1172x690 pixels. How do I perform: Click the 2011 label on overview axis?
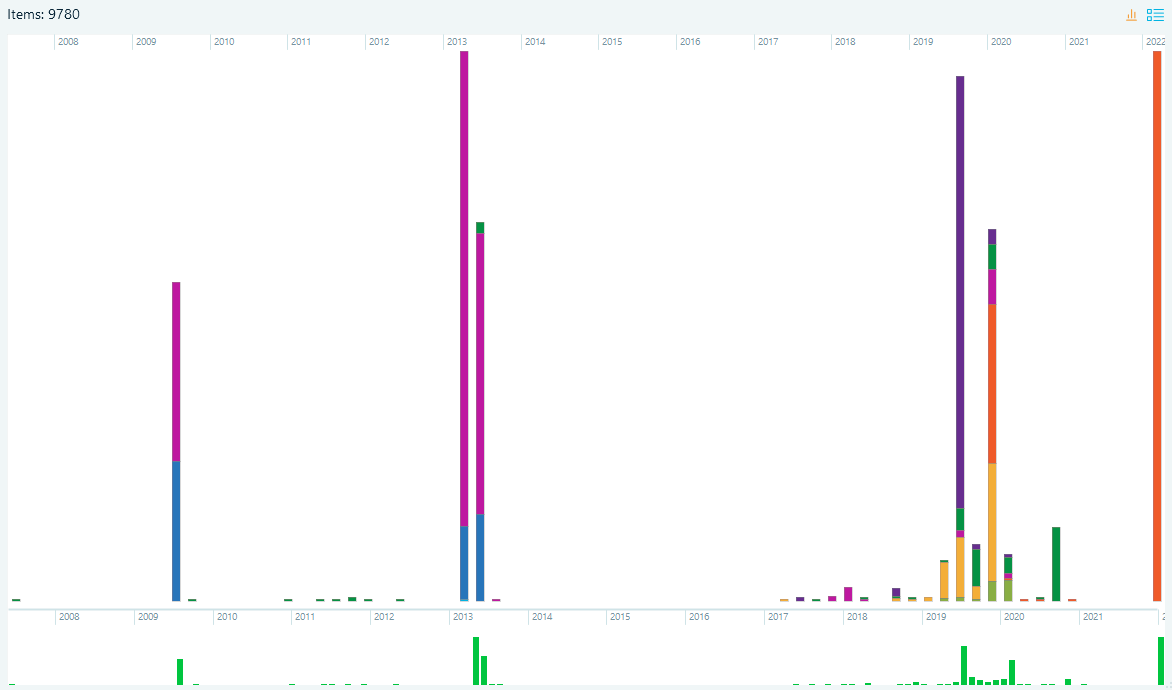[x=305, y=617]
